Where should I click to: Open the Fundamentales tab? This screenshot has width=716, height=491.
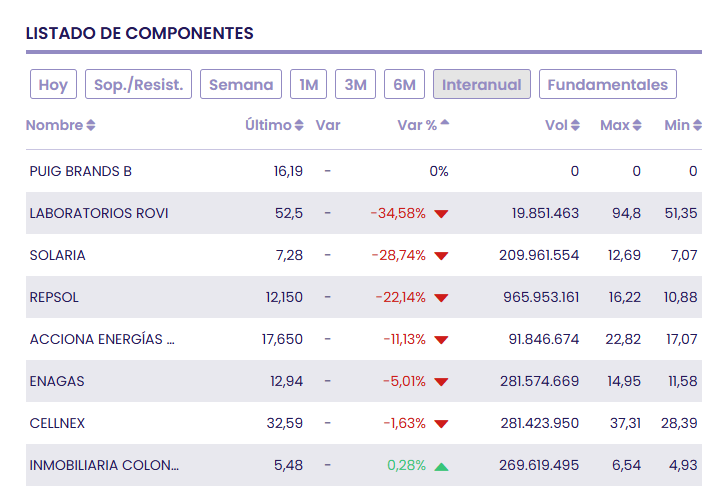(x=607, y=85)
